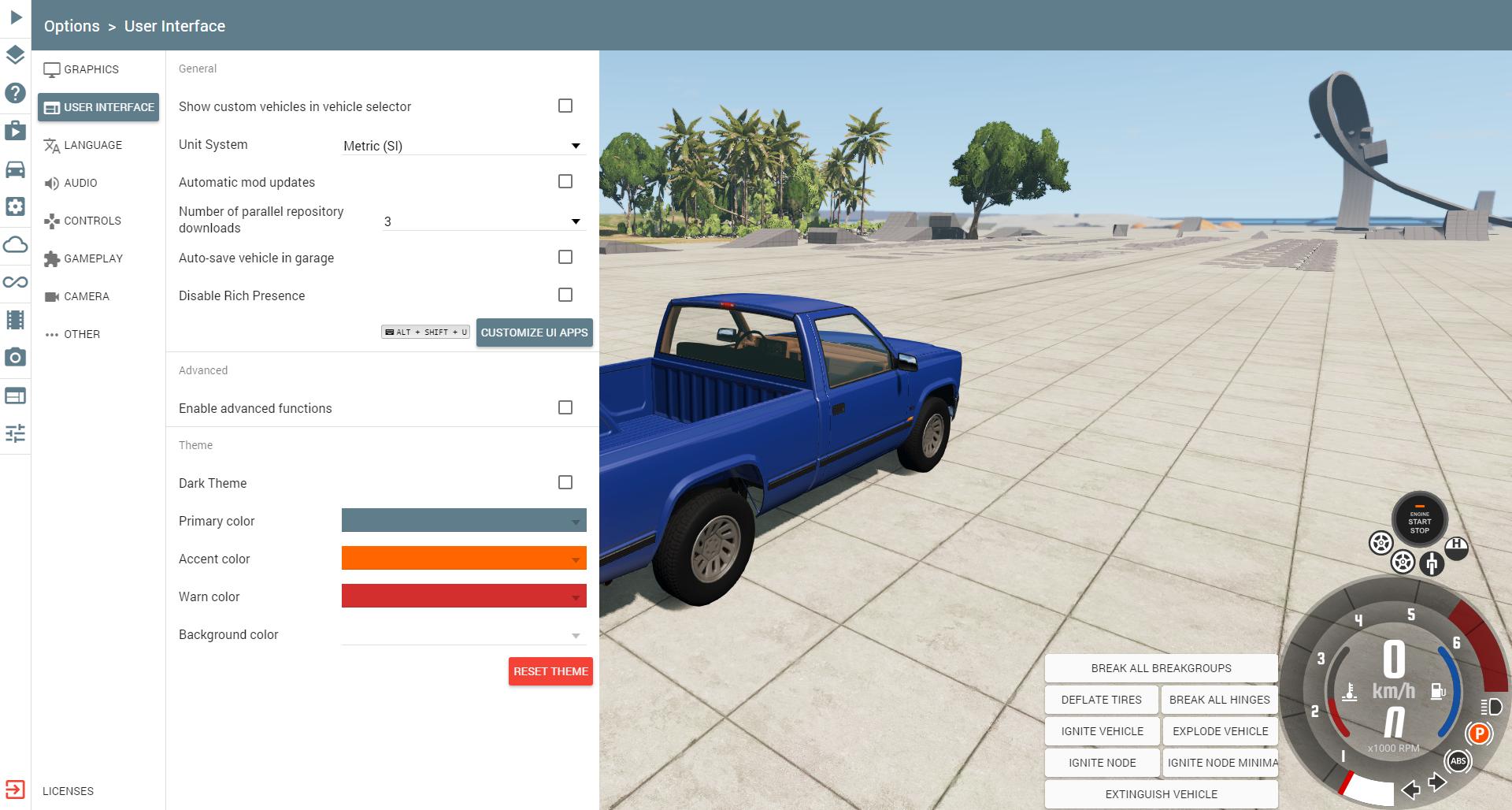This screenshot has width=1512, height=810.
Task: Open the environment cloud icon
Action: pos(16,244)
